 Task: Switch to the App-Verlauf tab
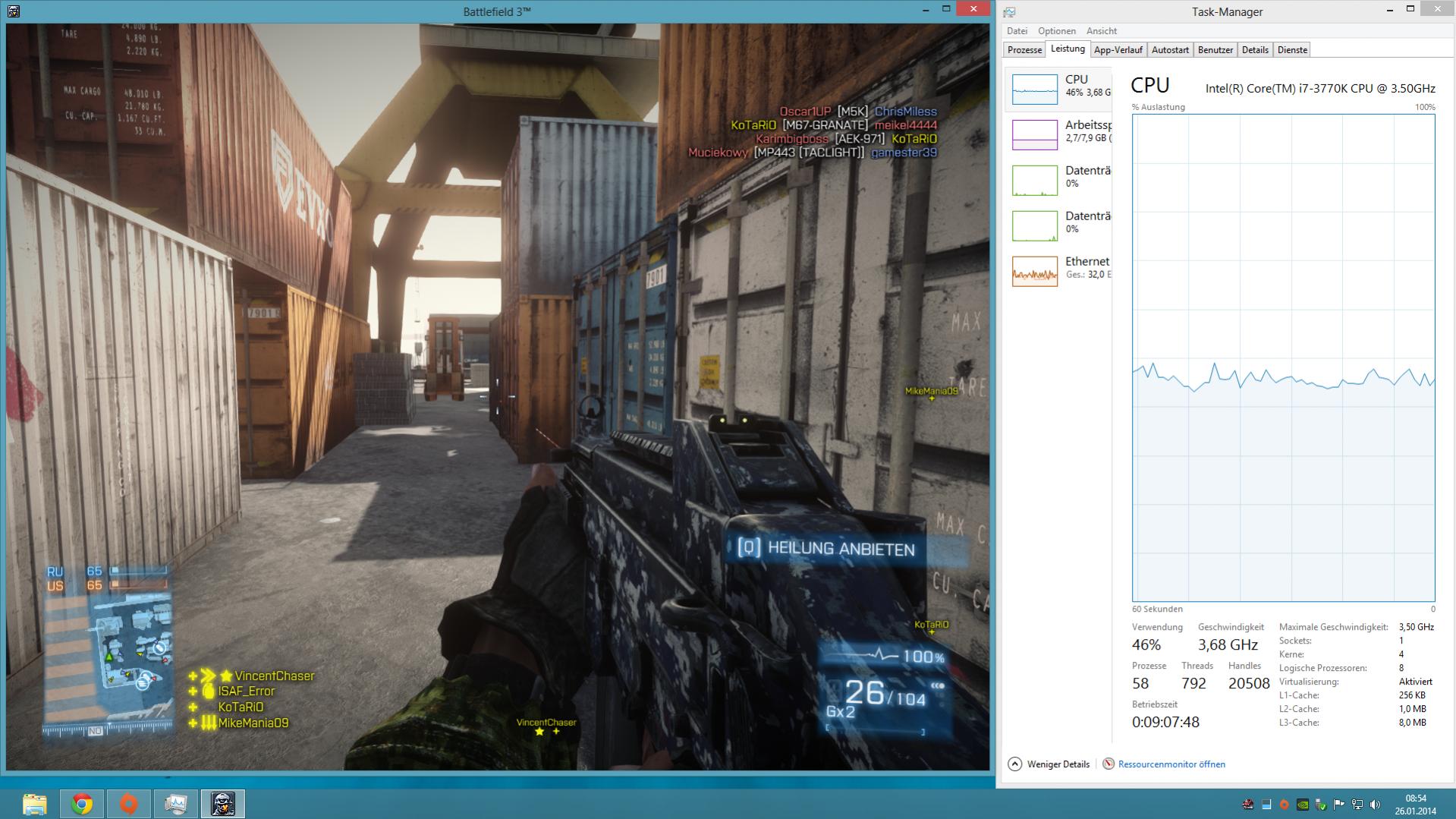[x=1118, y=50]
